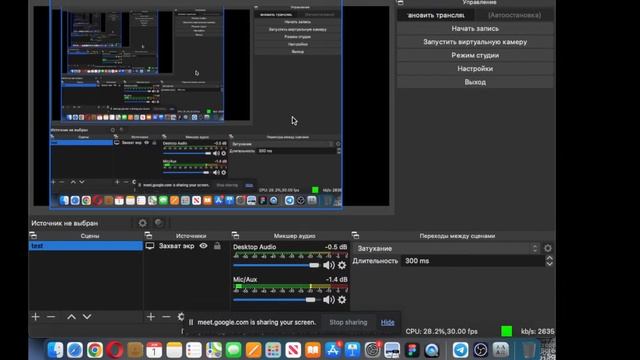Select the Захват экр source row
640x360 pixels.
point(186,246)
